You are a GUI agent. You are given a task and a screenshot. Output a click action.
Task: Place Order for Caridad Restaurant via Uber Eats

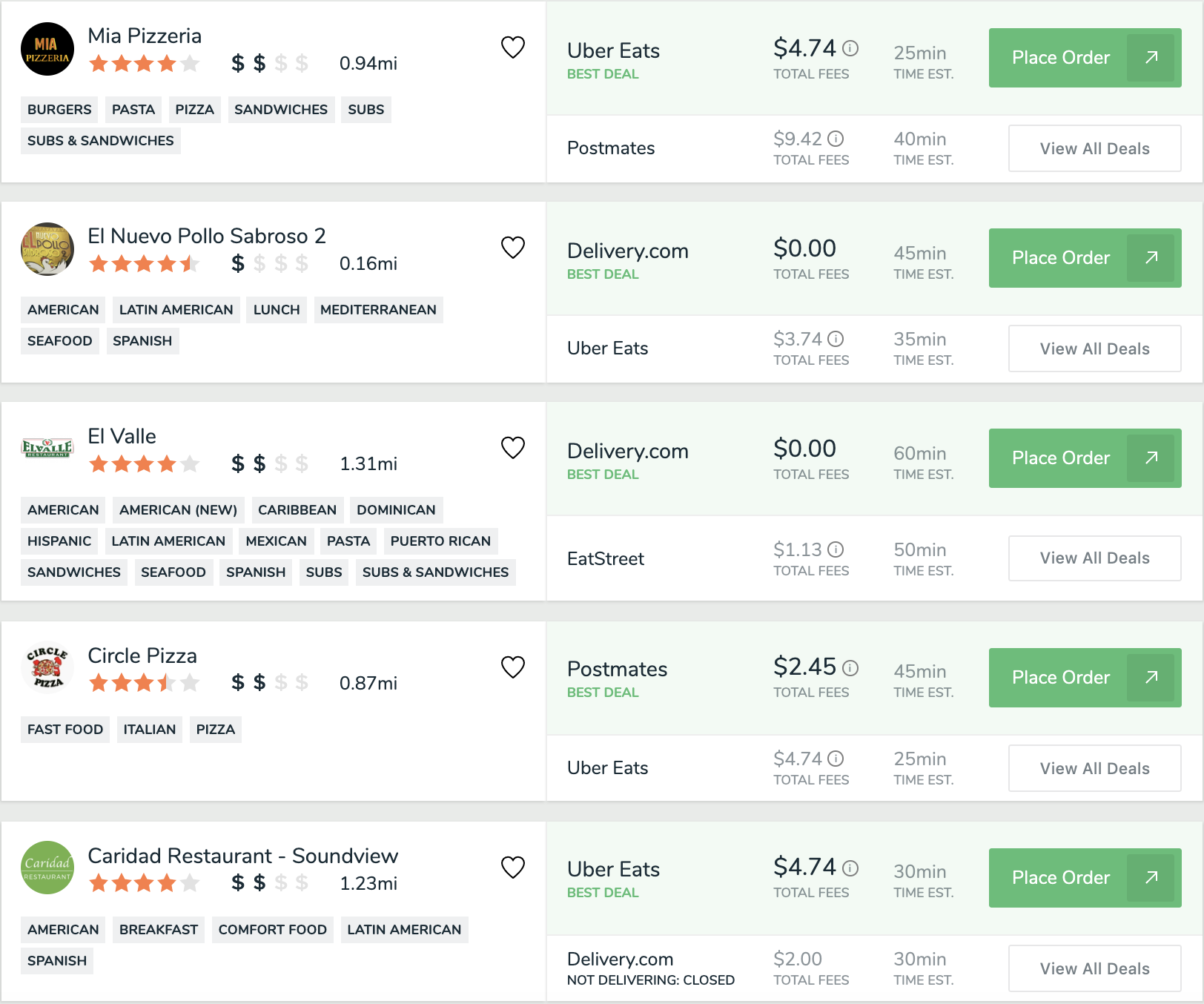coord(1085,878)
